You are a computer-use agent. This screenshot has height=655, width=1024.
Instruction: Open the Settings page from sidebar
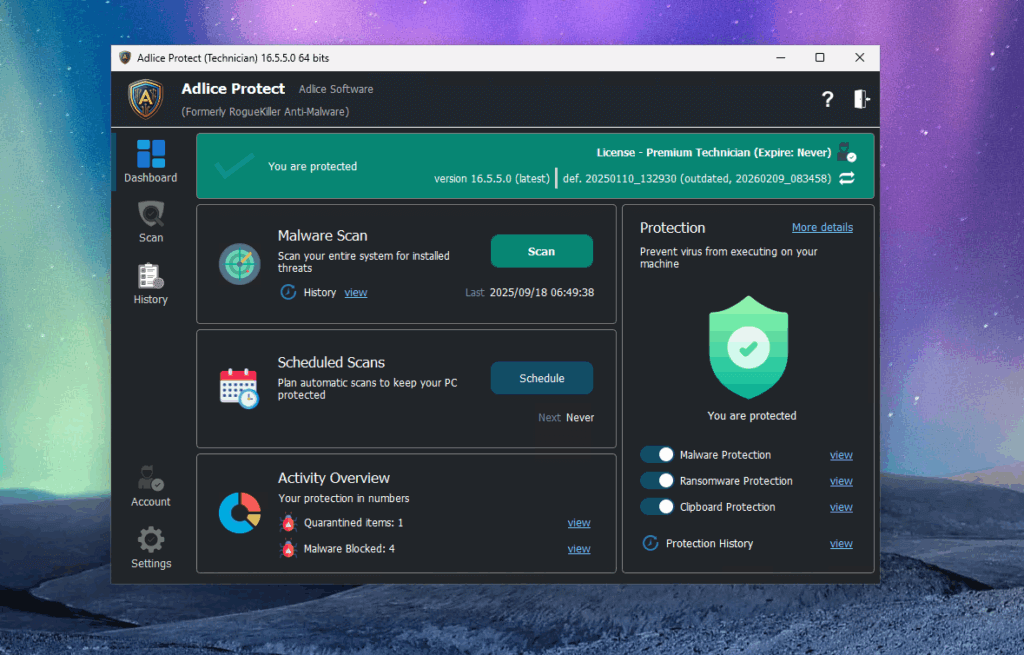click(151, 548)
